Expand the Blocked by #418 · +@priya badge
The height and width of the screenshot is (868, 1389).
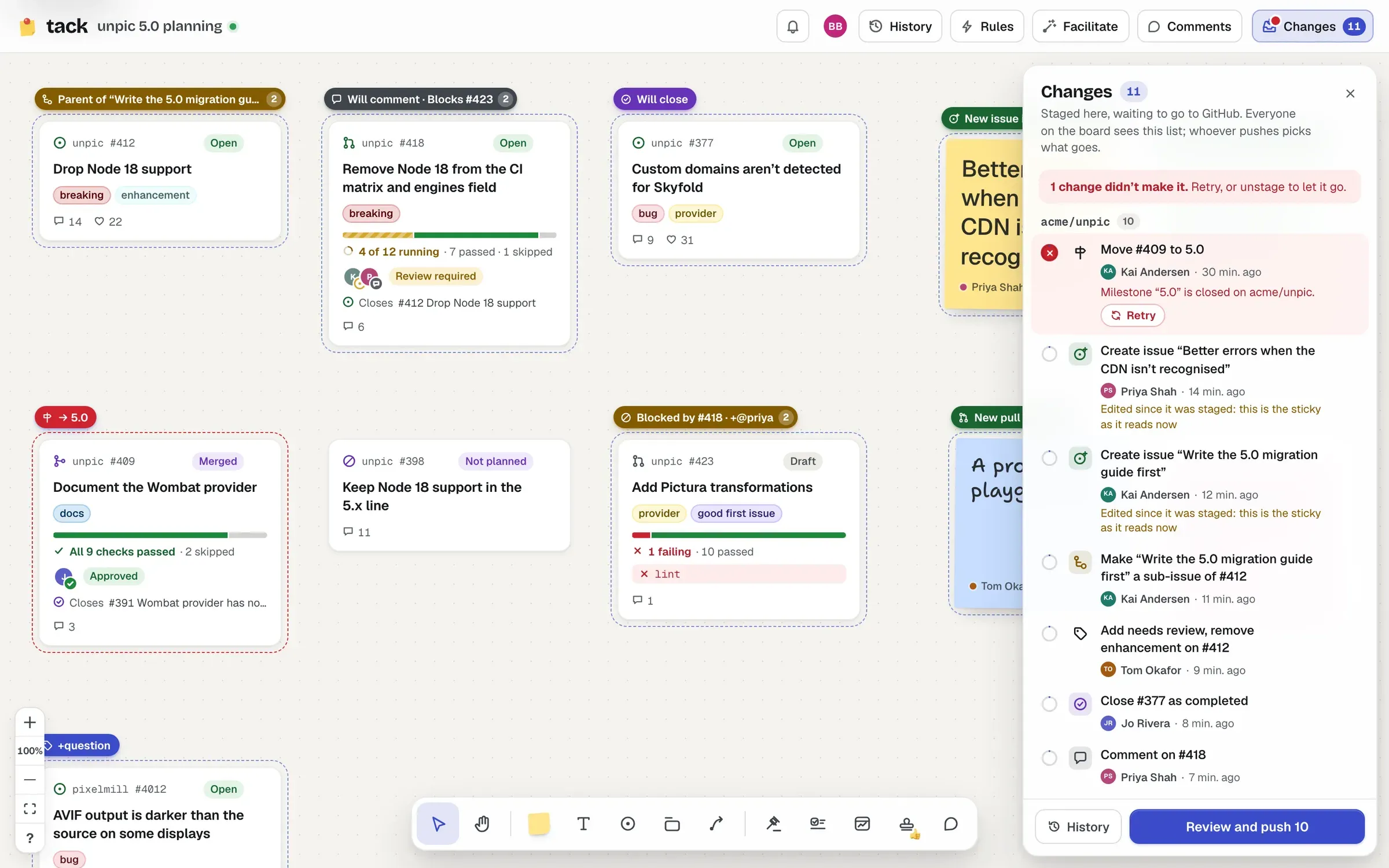[705, 417]
